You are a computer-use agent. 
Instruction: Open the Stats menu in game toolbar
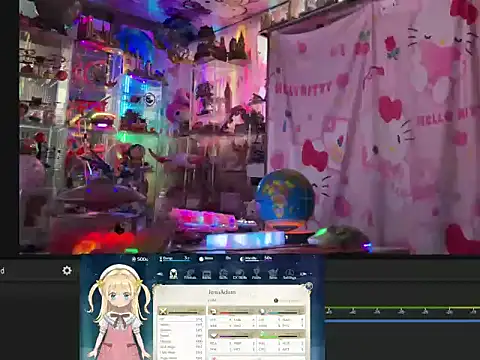[173, 274]
